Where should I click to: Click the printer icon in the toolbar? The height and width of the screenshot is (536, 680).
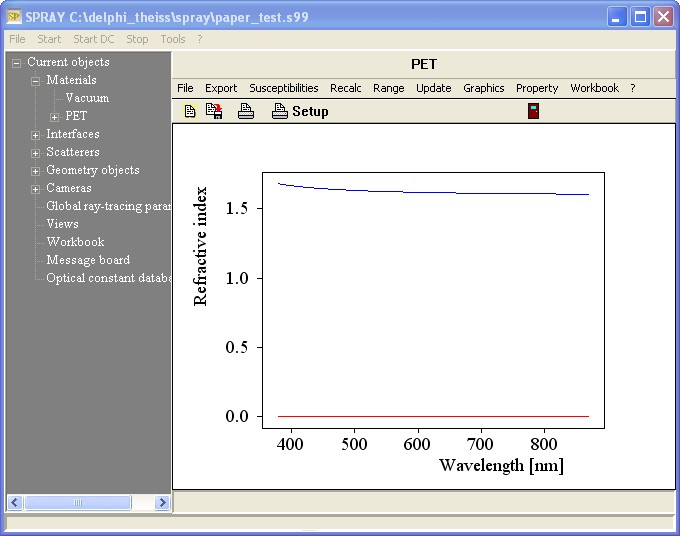245,112
